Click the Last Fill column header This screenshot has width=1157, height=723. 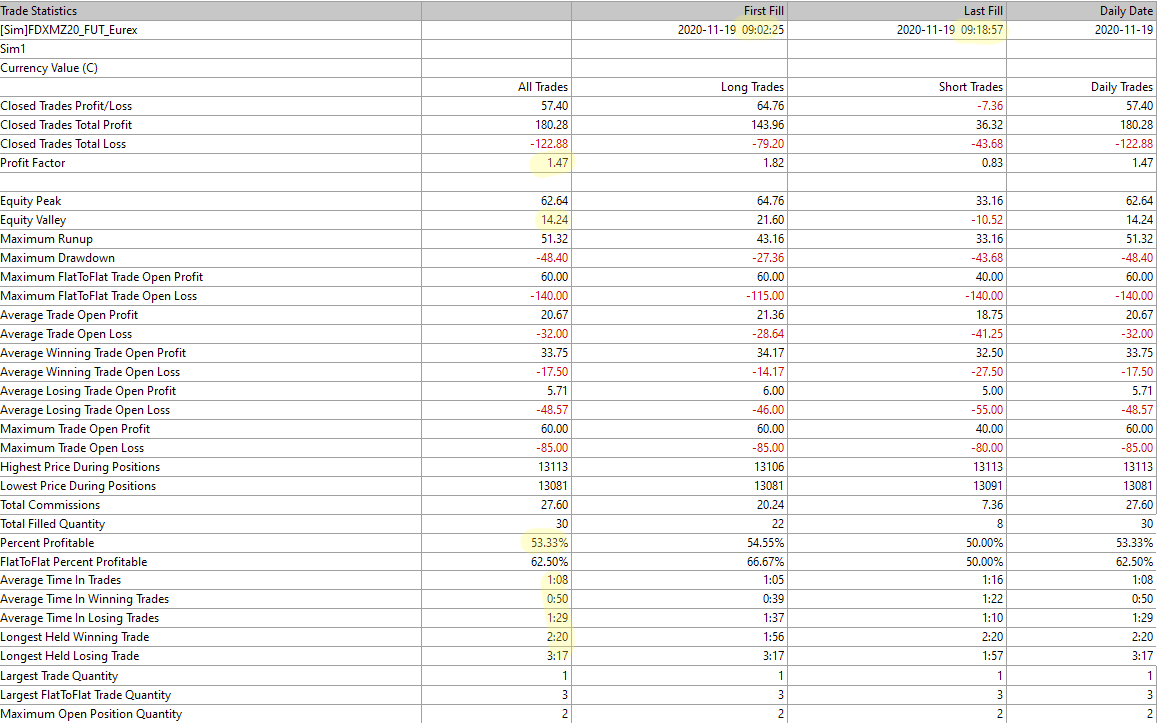point(983,11)
